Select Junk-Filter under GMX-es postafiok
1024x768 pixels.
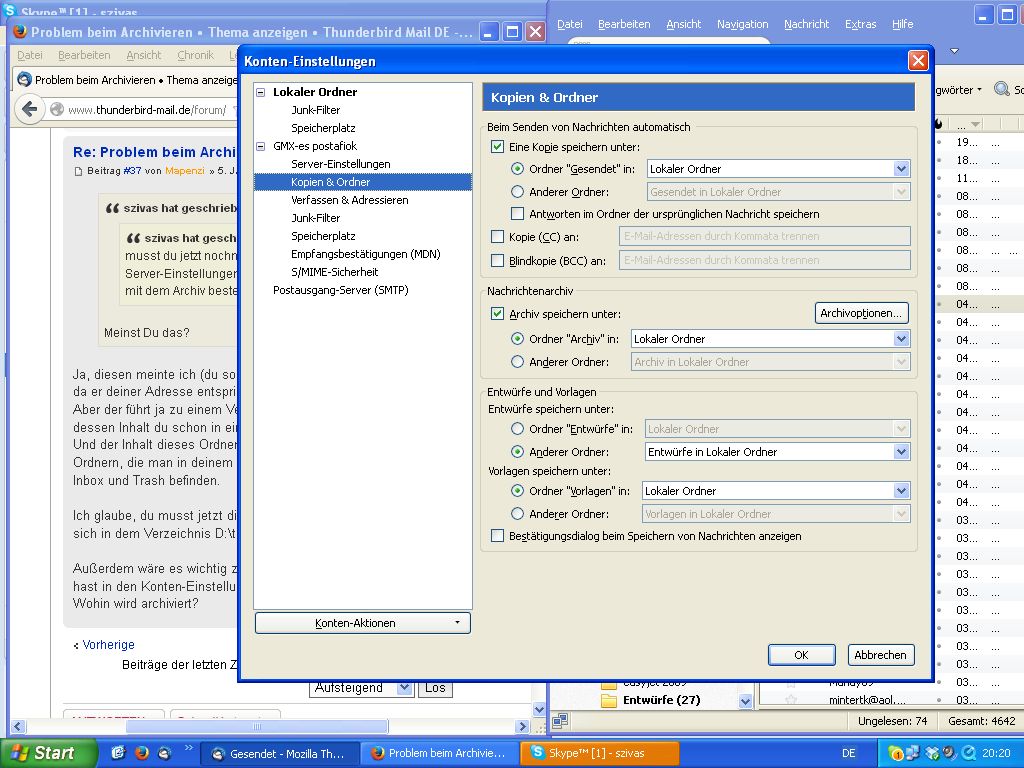(x=315, y=218)
